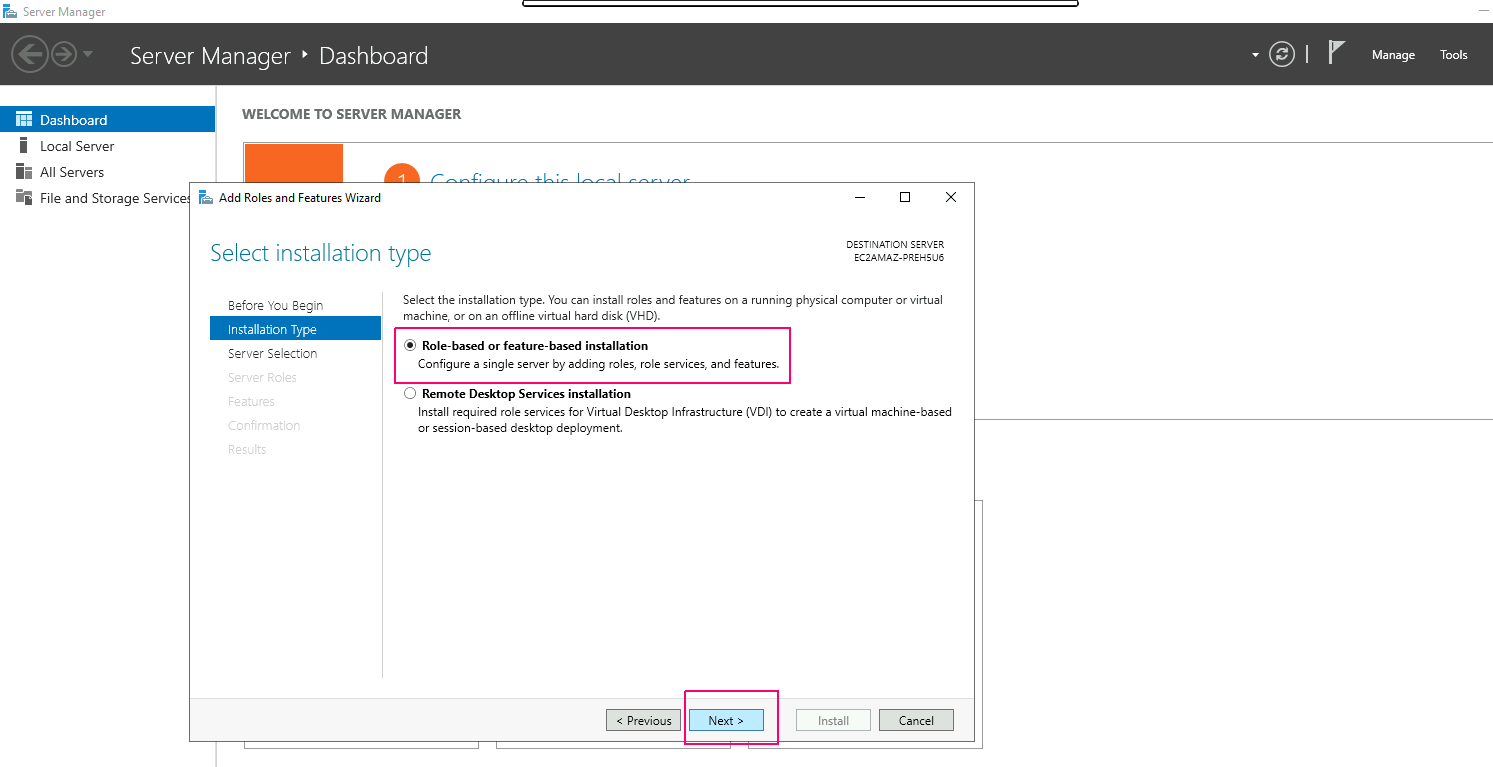Click the Select installation type heading
The height and width of the screenshot is (767, 1493).
(321, 253)
